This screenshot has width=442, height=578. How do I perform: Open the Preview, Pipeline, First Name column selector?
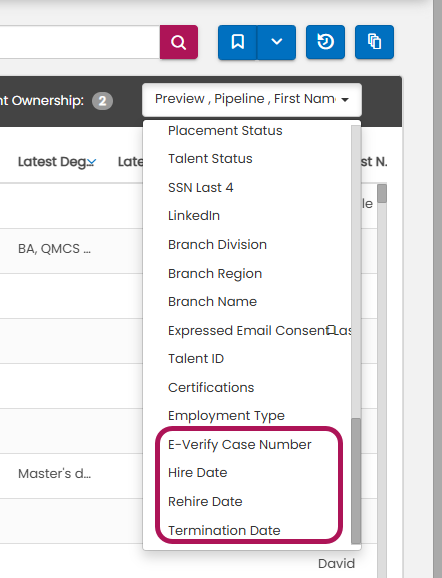pyautogui.click(x=252, y=100)
